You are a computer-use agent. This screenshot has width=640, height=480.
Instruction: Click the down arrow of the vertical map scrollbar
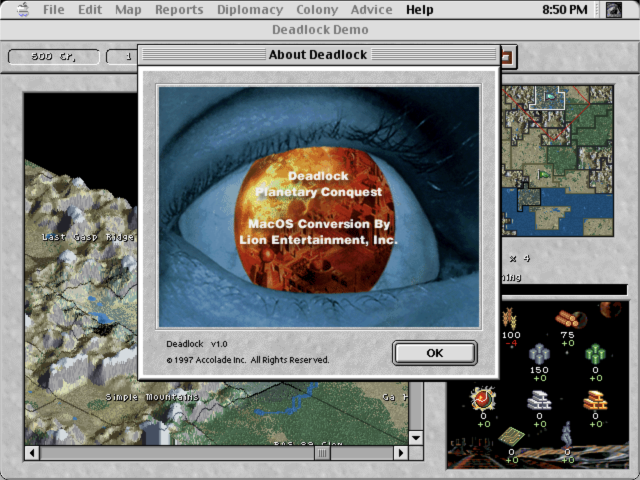click(x=416, y=438)
